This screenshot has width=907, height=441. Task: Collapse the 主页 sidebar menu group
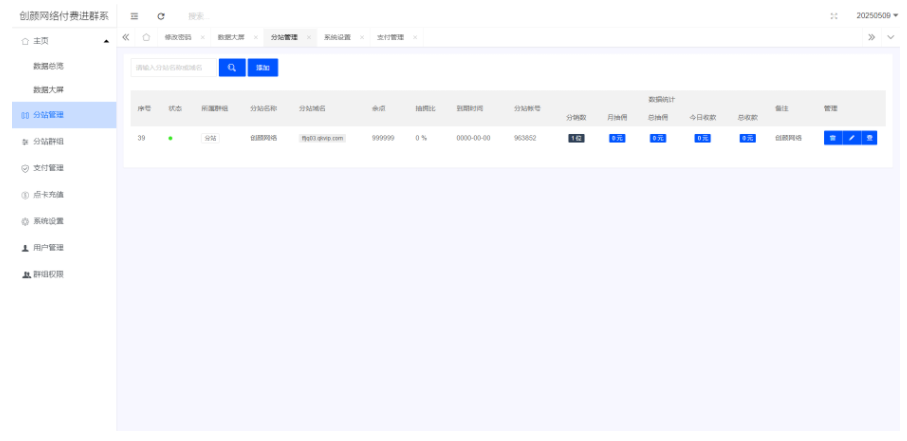[x=107, y=41]
